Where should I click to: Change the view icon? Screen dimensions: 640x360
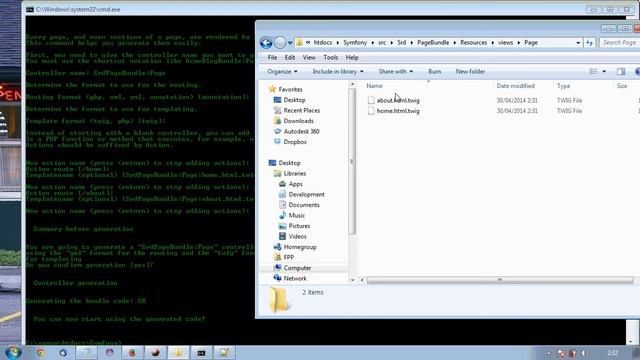pyautogui.click(x=593, y=71)
